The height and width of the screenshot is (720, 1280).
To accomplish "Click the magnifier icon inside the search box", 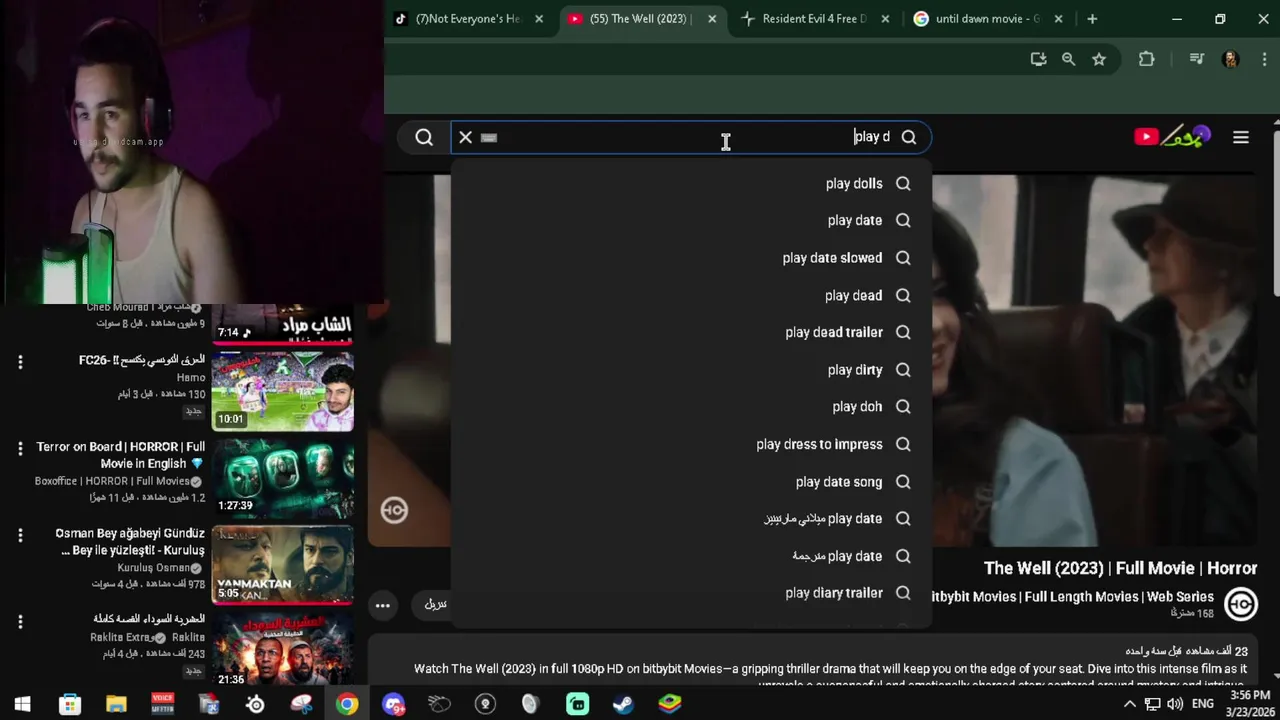I will point(909,137).
